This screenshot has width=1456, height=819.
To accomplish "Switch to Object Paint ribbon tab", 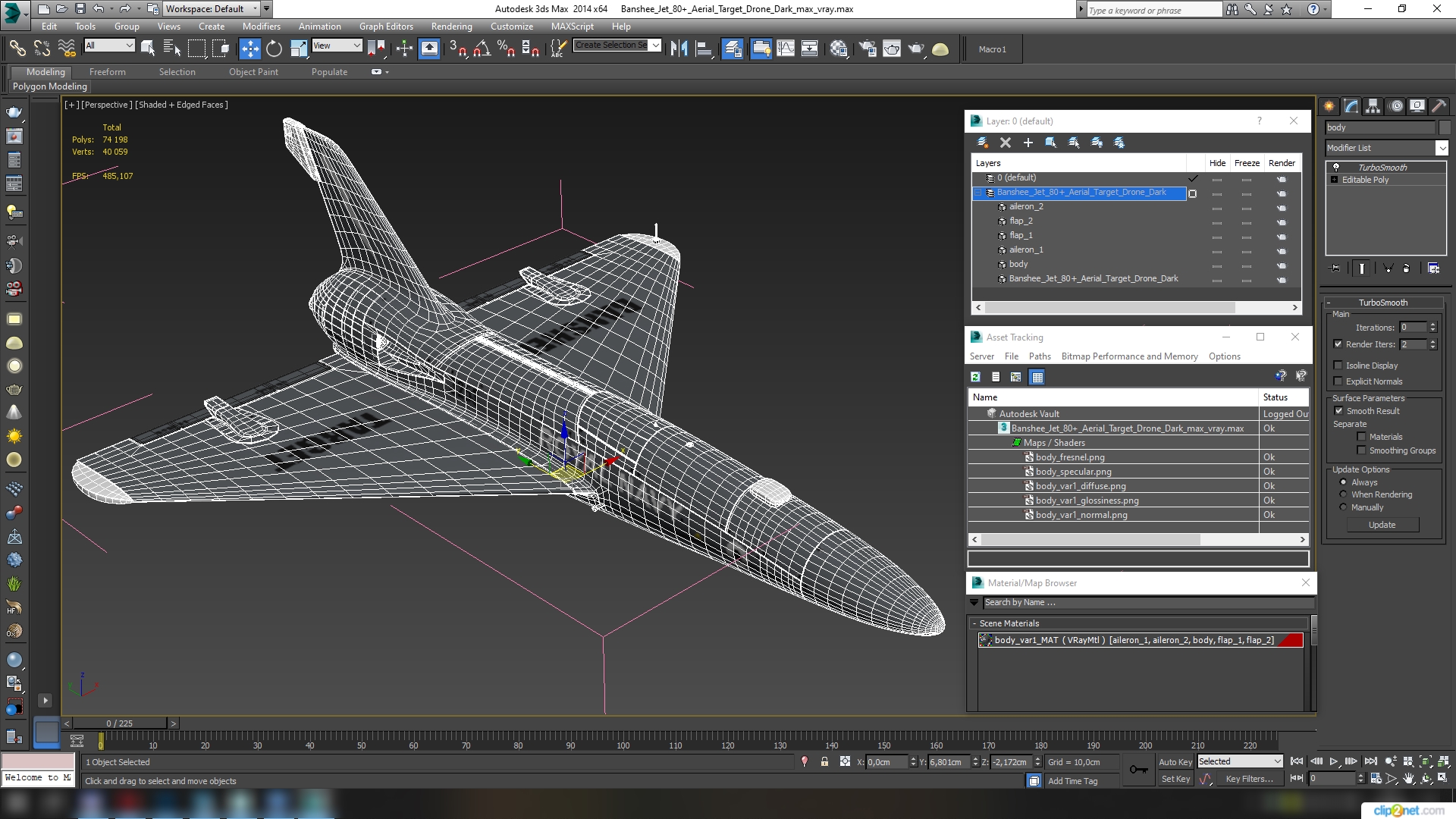I will pos(253,72).
